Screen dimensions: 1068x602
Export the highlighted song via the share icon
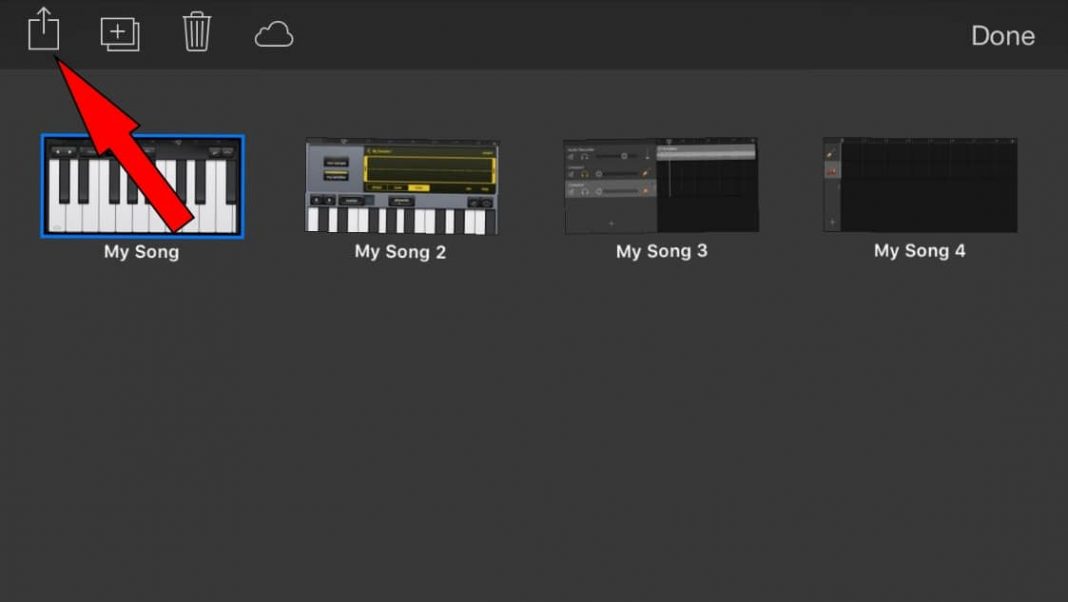pyautogui.click(x=41, y=32)
